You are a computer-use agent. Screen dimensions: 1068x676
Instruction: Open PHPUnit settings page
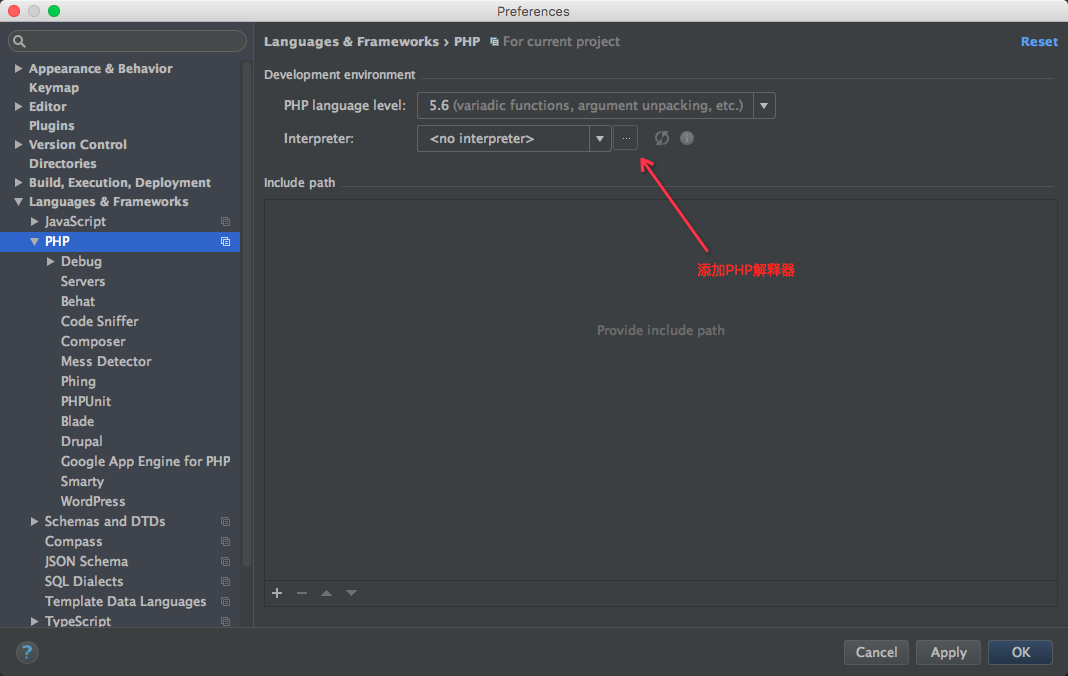click(x=86, y=401)
